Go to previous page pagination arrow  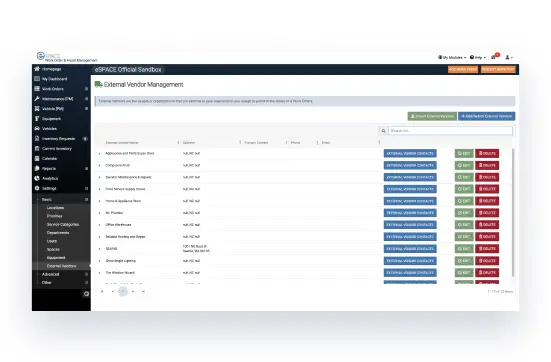pyautogui.click(x=112, y=291)
